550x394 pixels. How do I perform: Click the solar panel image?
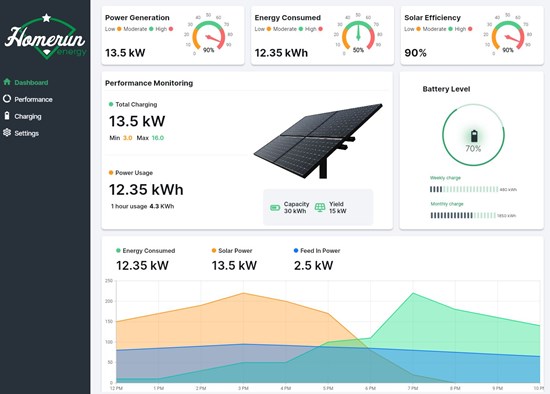(318, 141)
